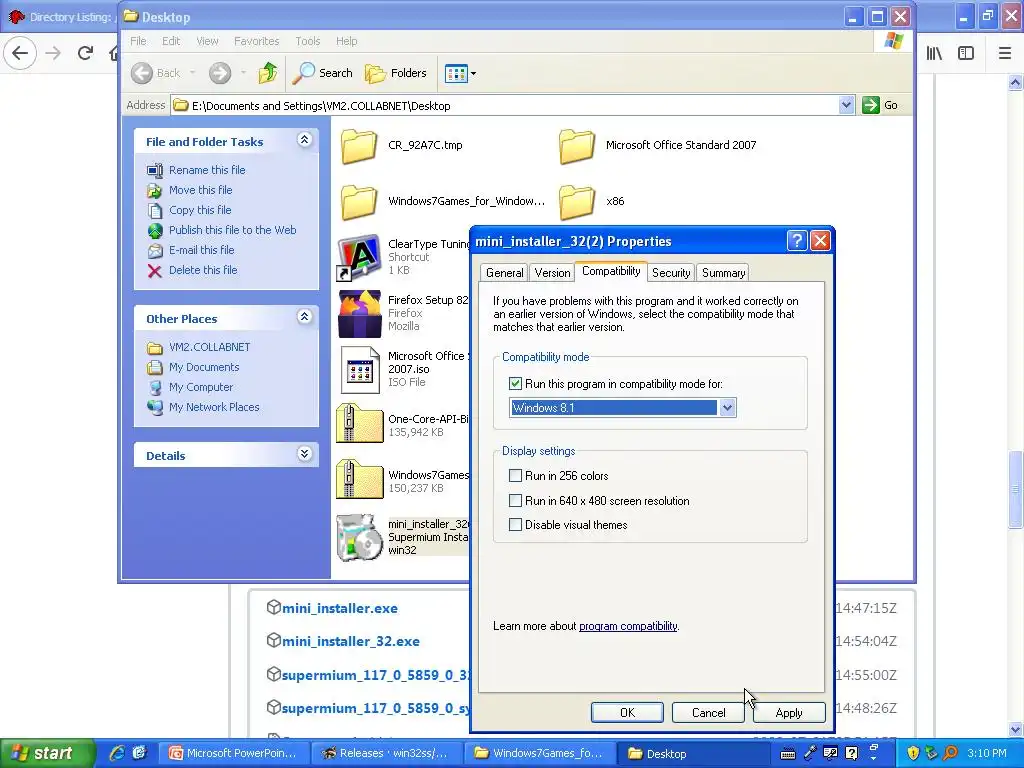Click Publish this file to the Web
1024x768 pixels.
click(232, 230)
